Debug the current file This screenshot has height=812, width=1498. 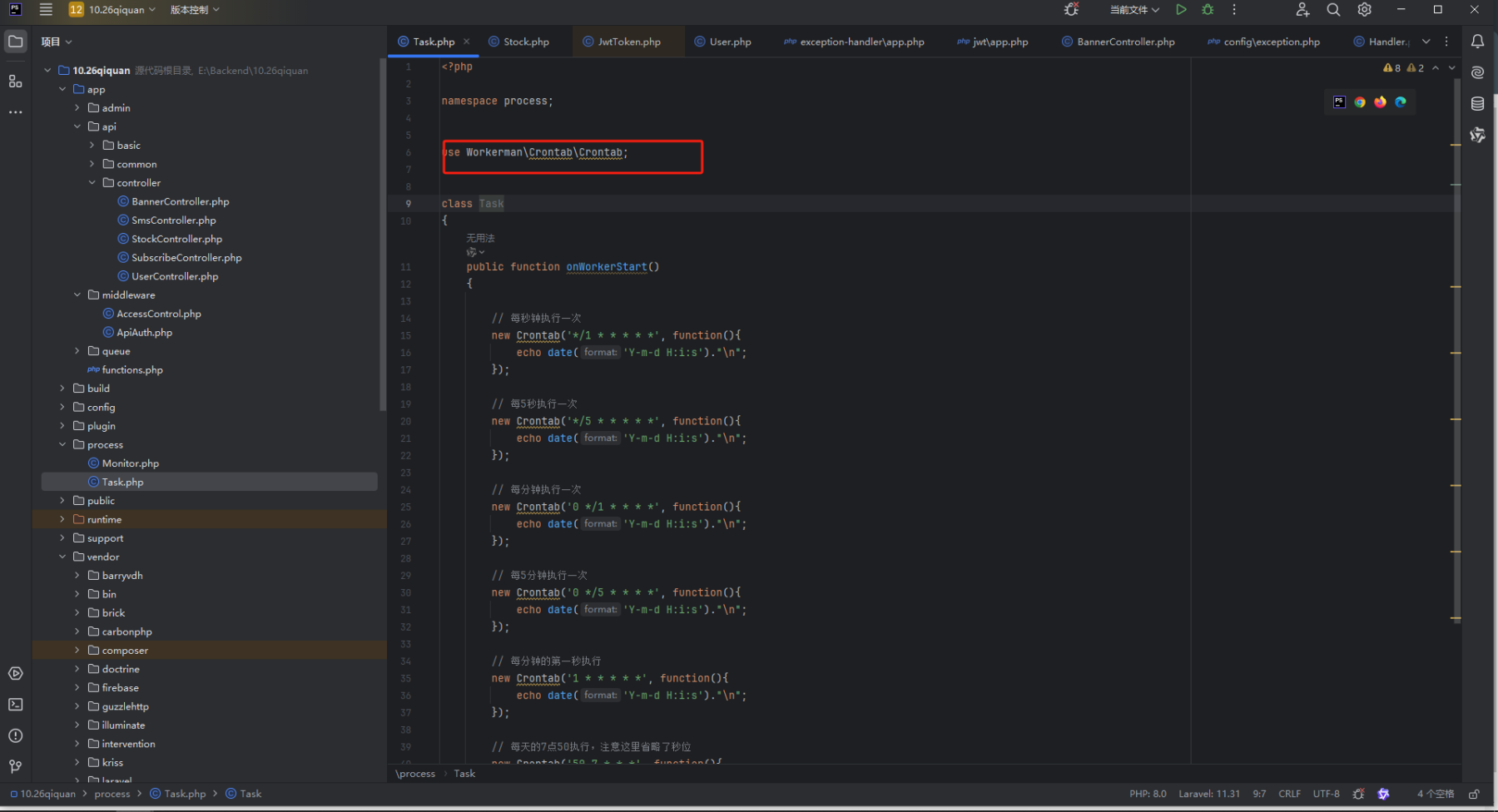click(1208, 10)
